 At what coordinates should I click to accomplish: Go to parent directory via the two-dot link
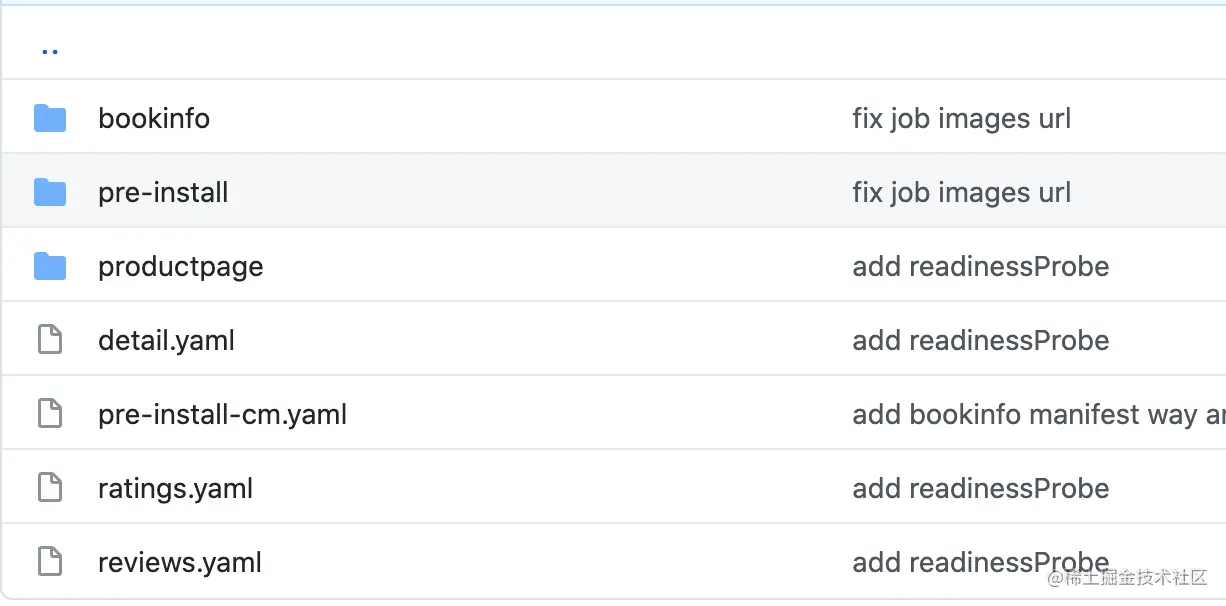point(50,49)
